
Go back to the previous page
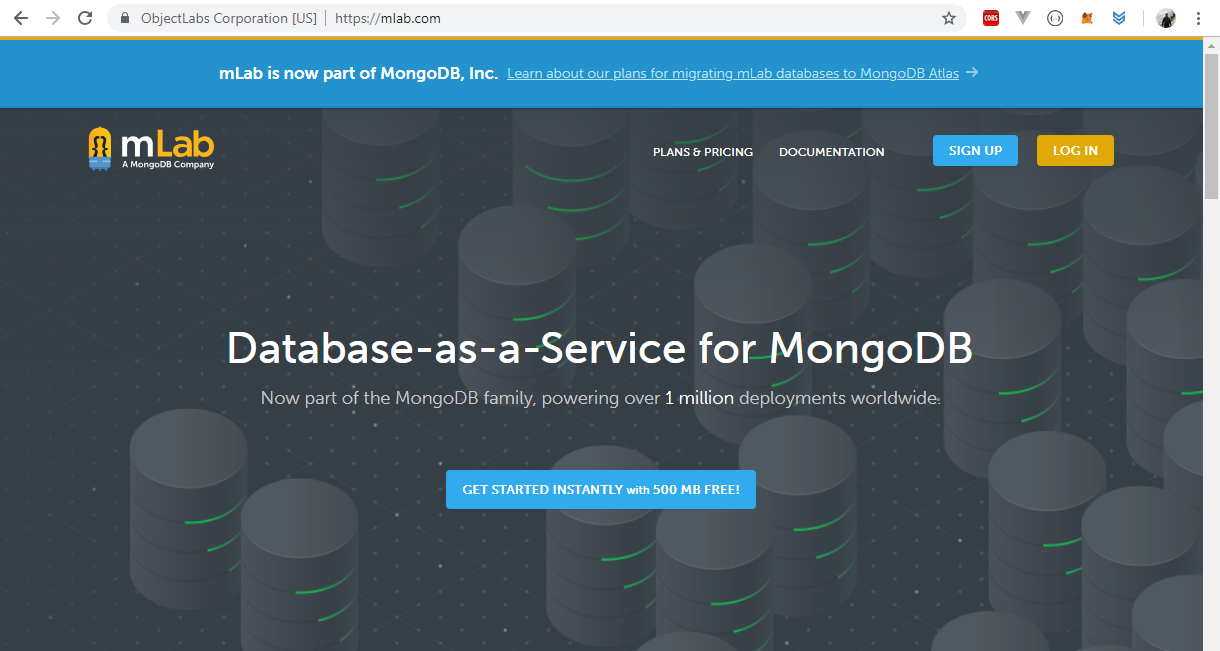21,18
